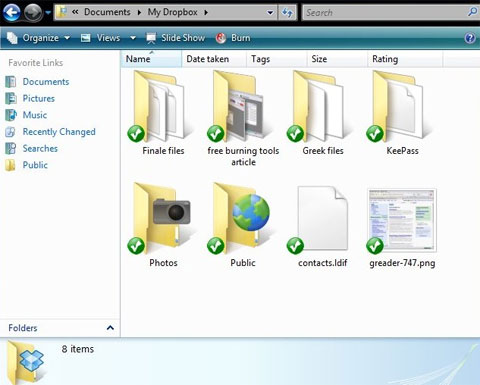Click the magnifier search icon

click(x=472, y=12)
